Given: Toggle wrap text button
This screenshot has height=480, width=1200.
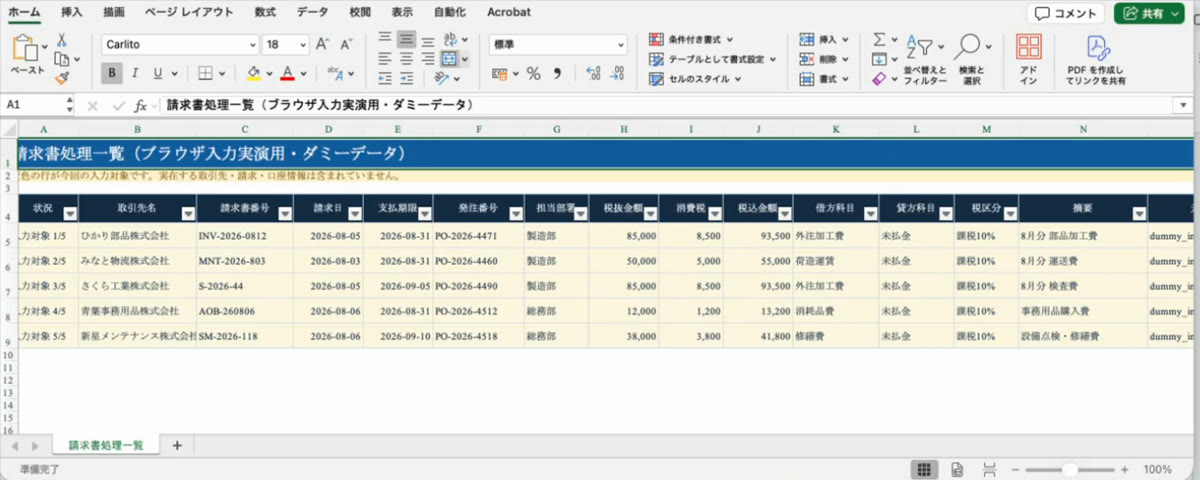Looking at the screenshot, I should [450, 40].
